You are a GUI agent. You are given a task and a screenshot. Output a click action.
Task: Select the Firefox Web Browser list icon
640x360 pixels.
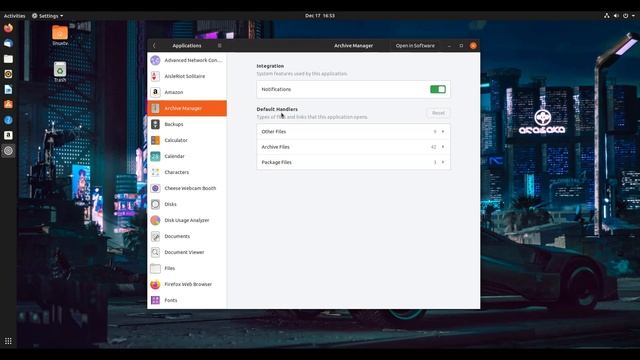(x=155, y=284)
